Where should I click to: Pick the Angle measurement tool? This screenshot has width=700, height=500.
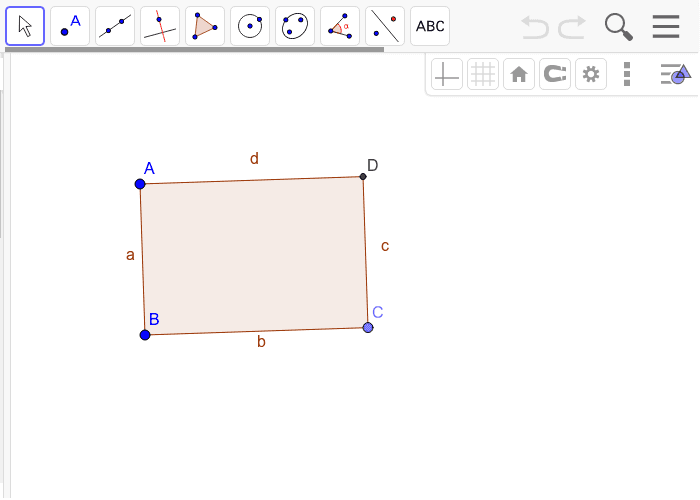340,26
